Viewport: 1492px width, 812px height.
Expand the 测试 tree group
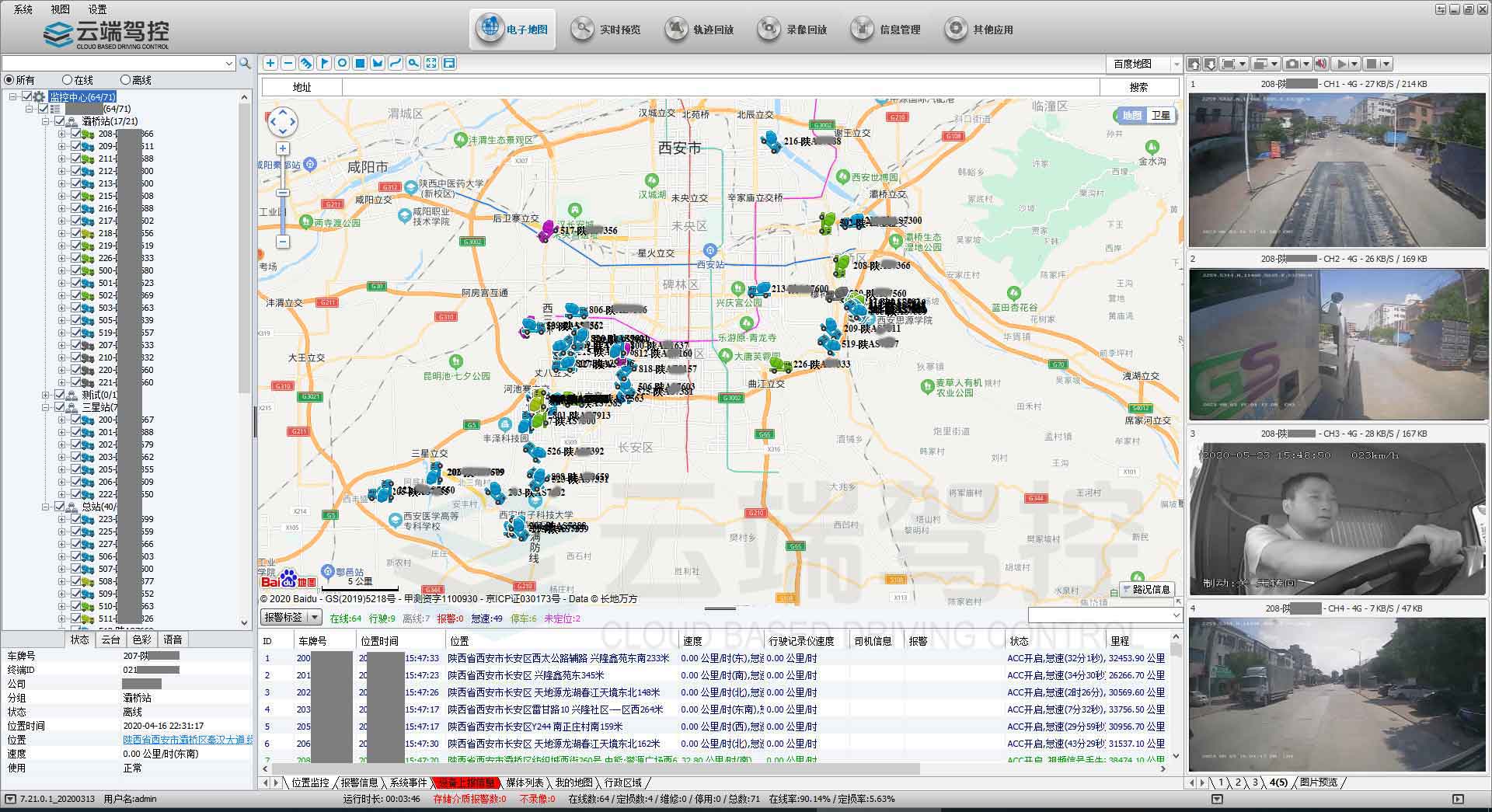pyautogui.click(x=45, y=395)
